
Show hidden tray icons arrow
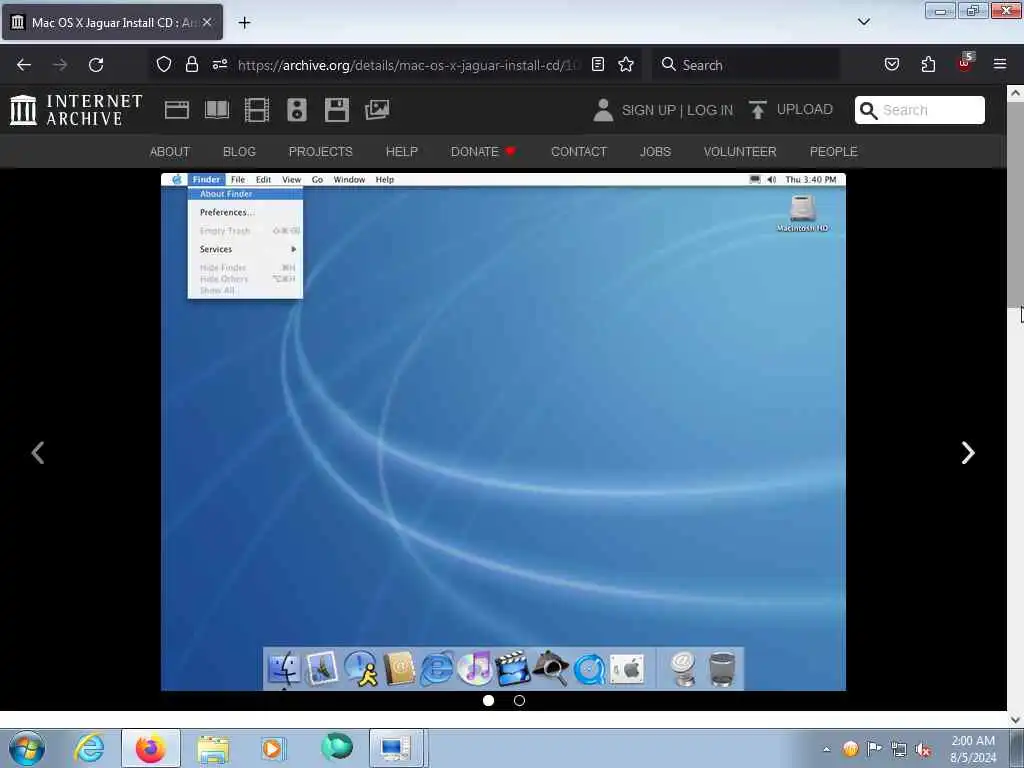[826, 749]
